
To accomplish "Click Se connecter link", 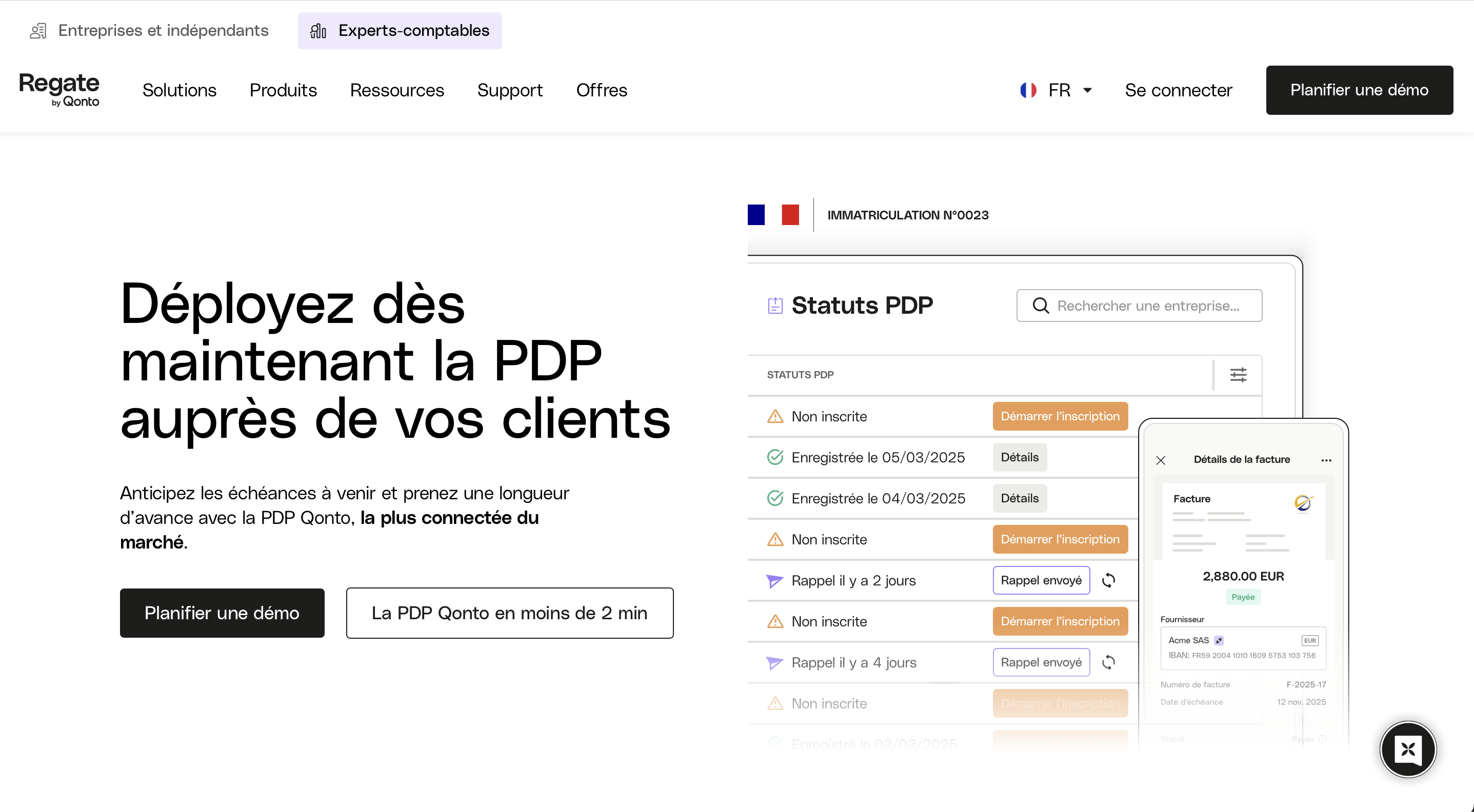I will [1178, 90].
